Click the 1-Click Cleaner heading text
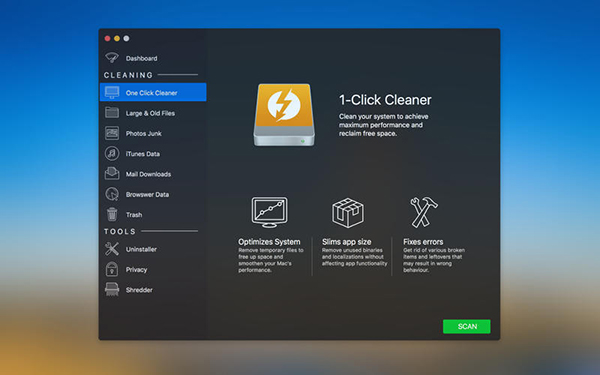Screen dimensions: 600x375 click(385, 100)
